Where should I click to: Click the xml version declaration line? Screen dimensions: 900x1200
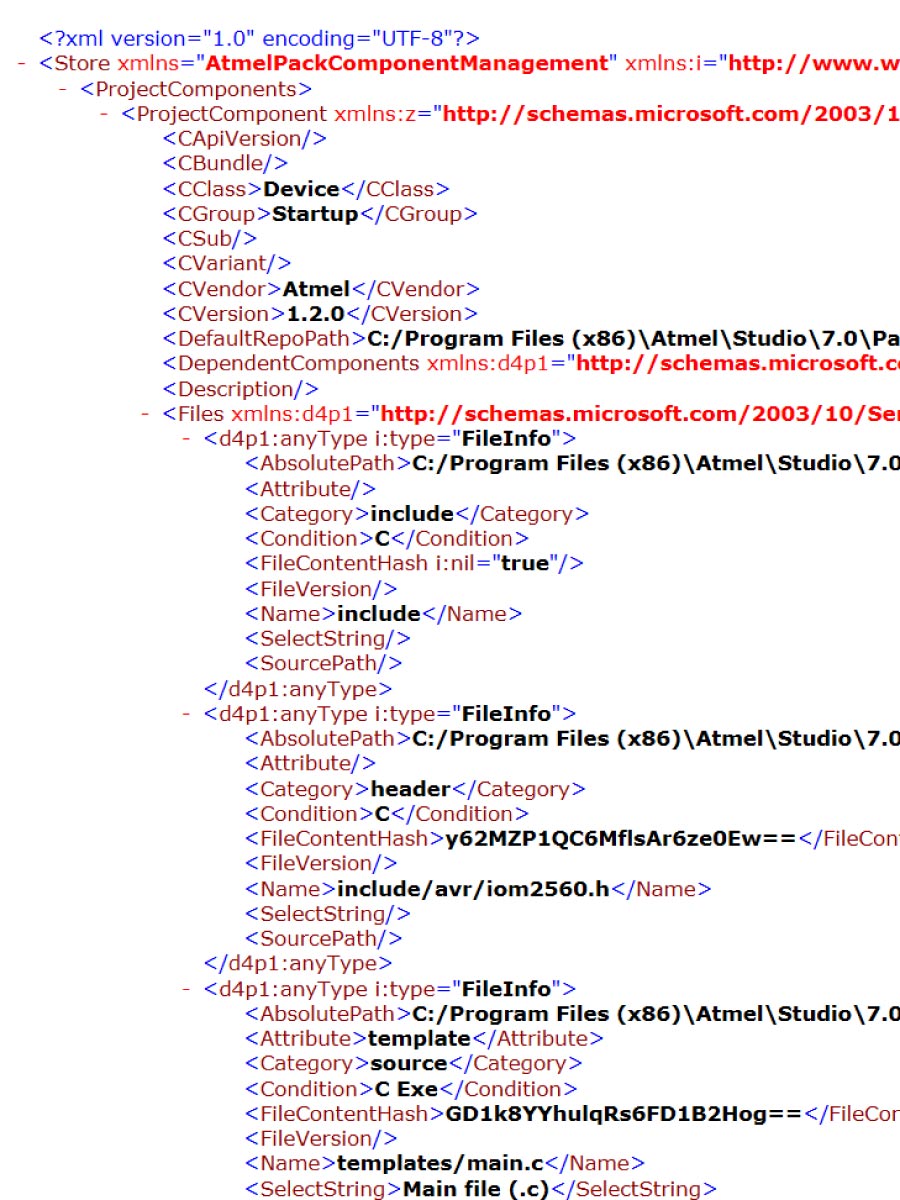[x=259, y=39]
